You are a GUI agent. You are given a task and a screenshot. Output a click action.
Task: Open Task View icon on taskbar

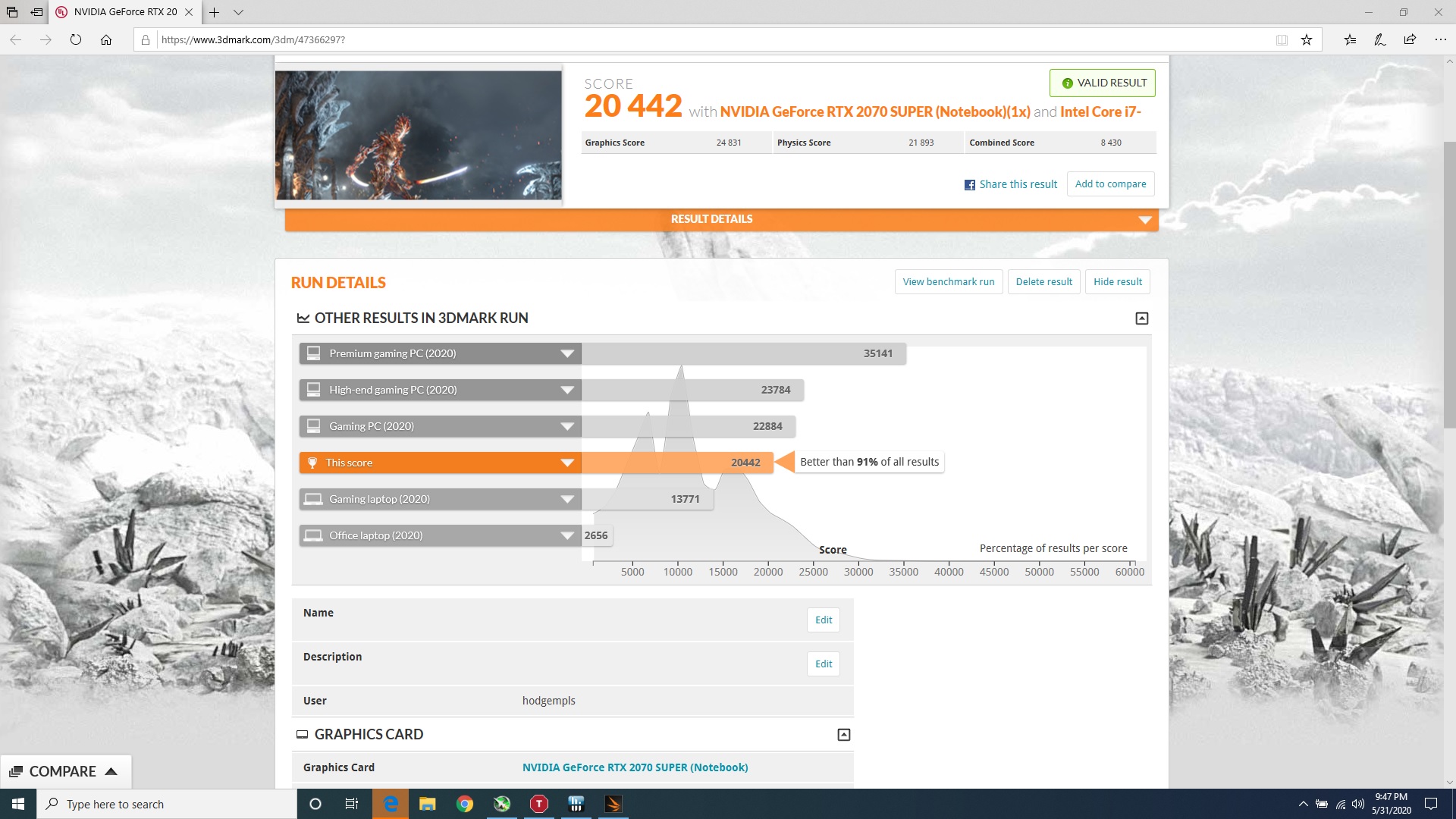pyautogui.click(x=352, y=804)
